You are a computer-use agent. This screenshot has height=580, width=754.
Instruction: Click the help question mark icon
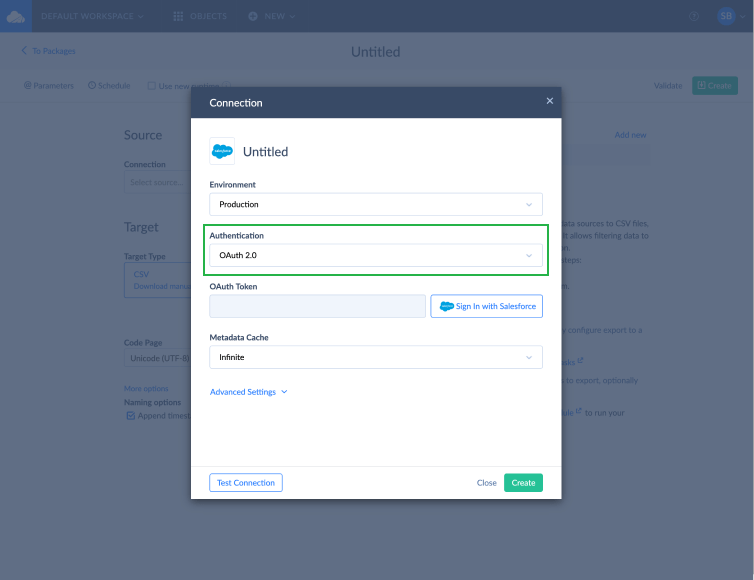[x=693, y=16]
